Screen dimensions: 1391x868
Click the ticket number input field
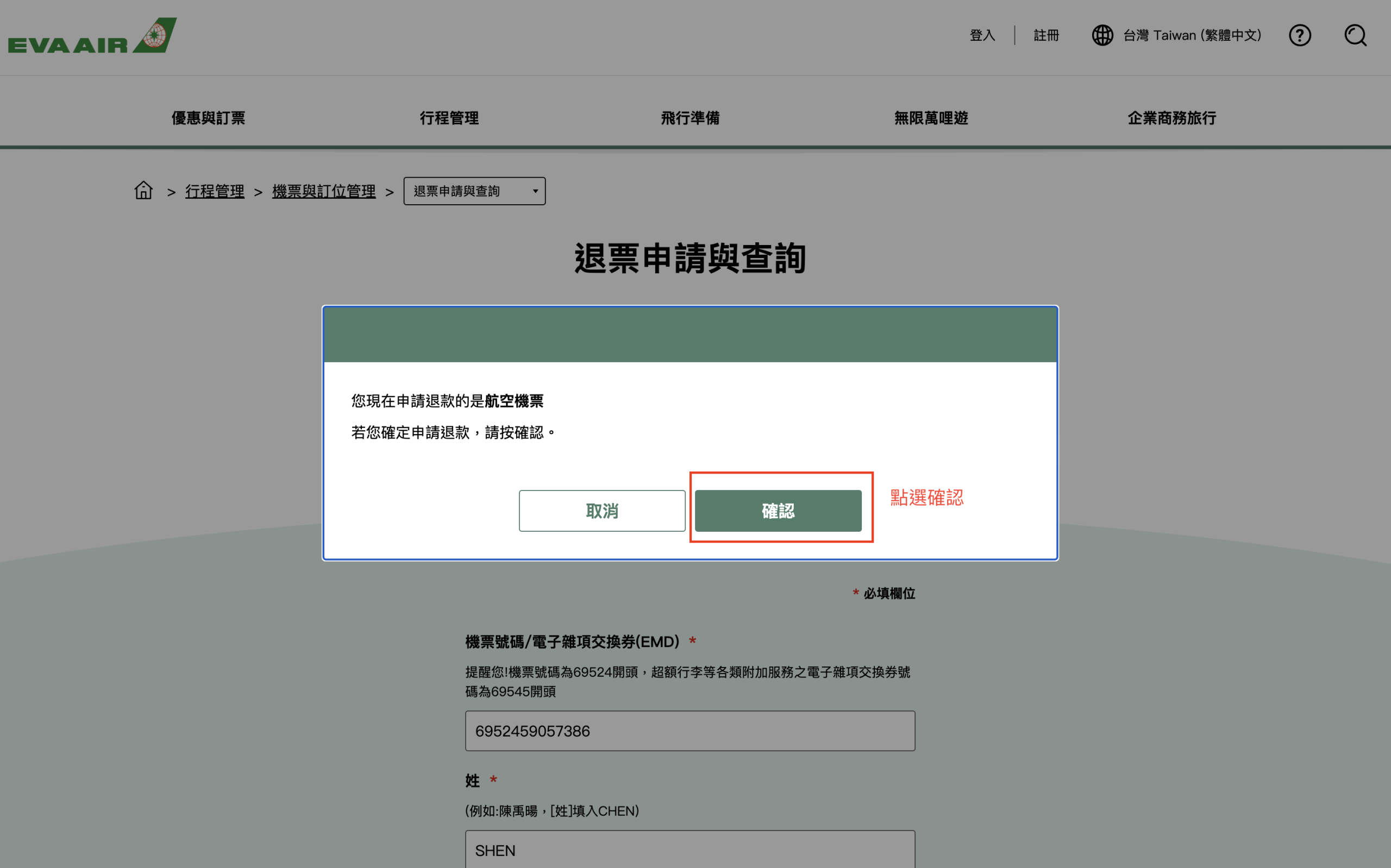click(690, 731)
